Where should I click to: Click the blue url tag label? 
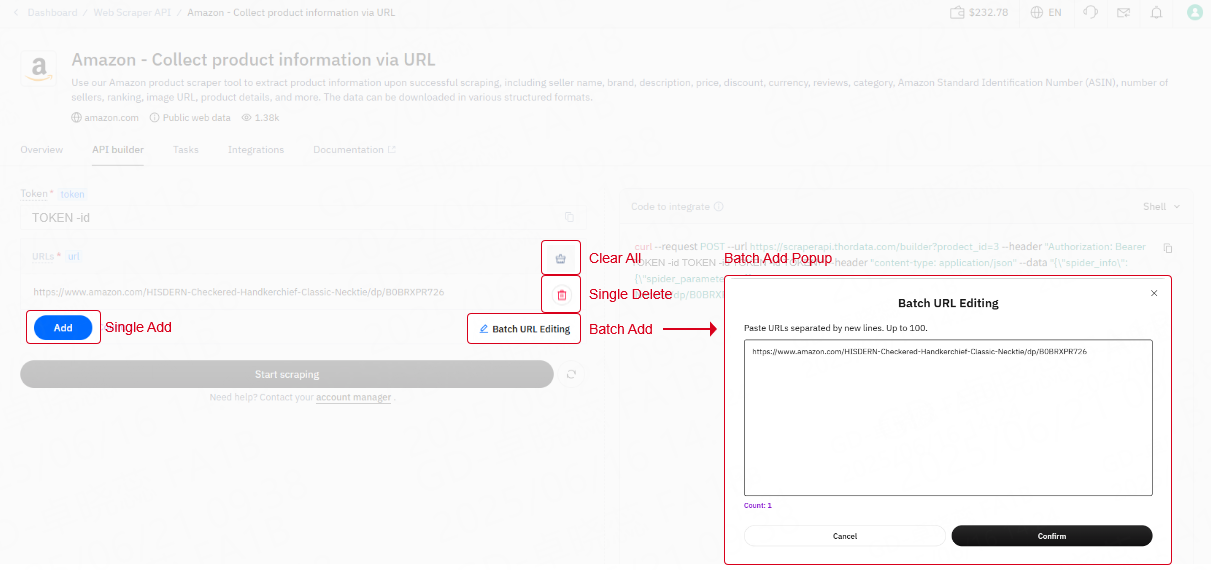73,257
